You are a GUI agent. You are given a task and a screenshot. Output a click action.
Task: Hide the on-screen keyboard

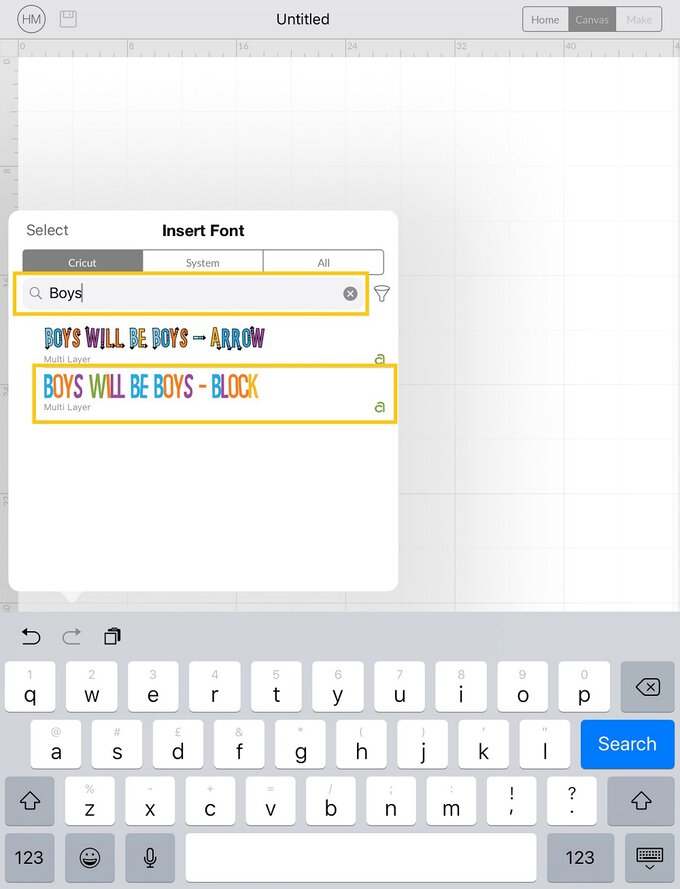[649, 857]
